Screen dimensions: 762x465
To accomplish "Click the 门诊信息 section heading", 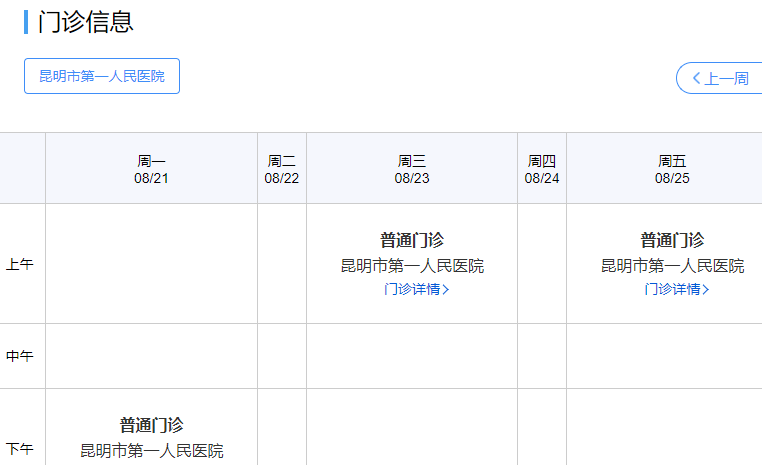I will click(x=85, y=22).
